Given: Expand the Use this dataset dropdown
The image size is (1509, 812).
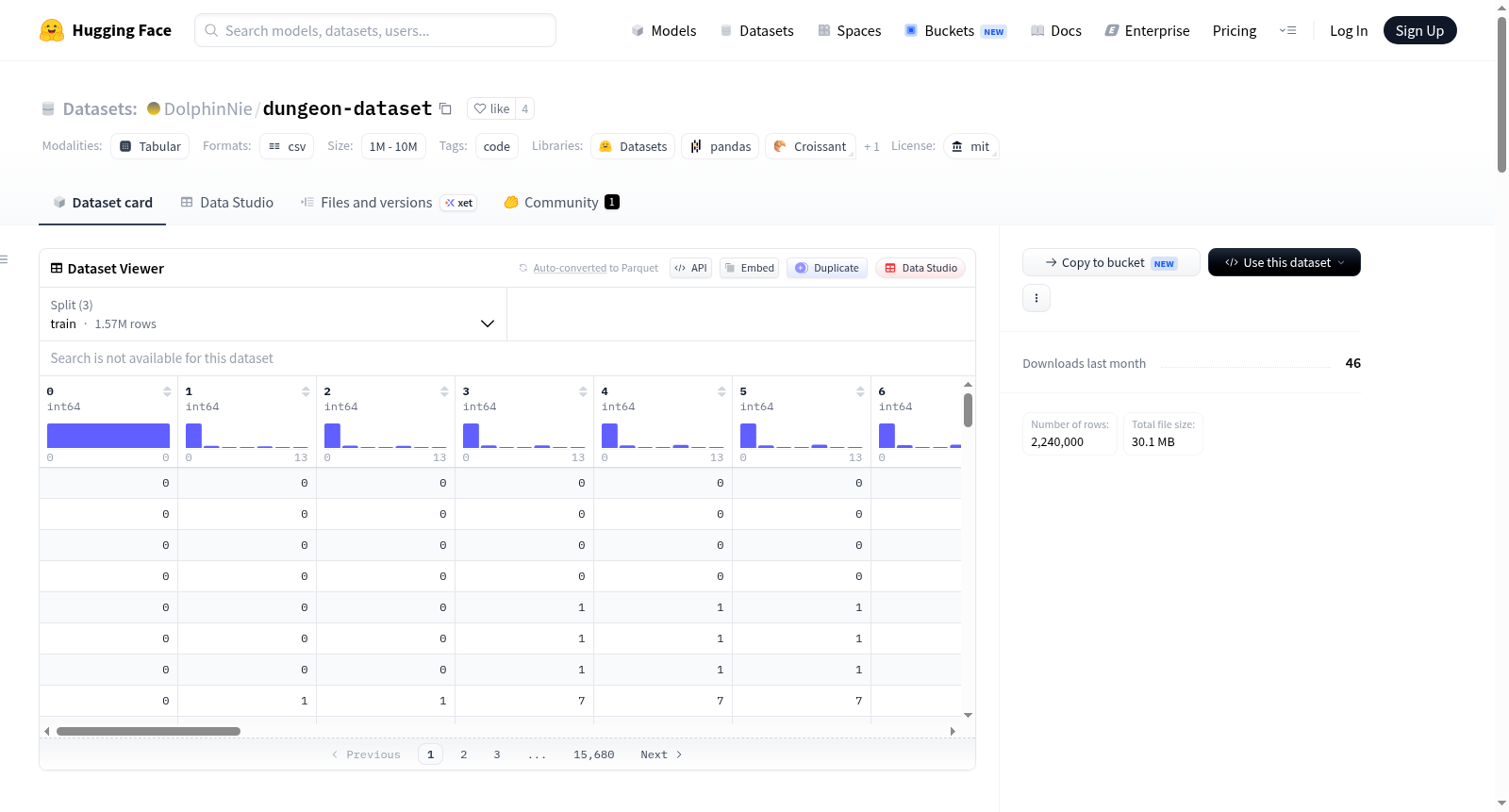Looking at the screenshot, I should 1284,262.
